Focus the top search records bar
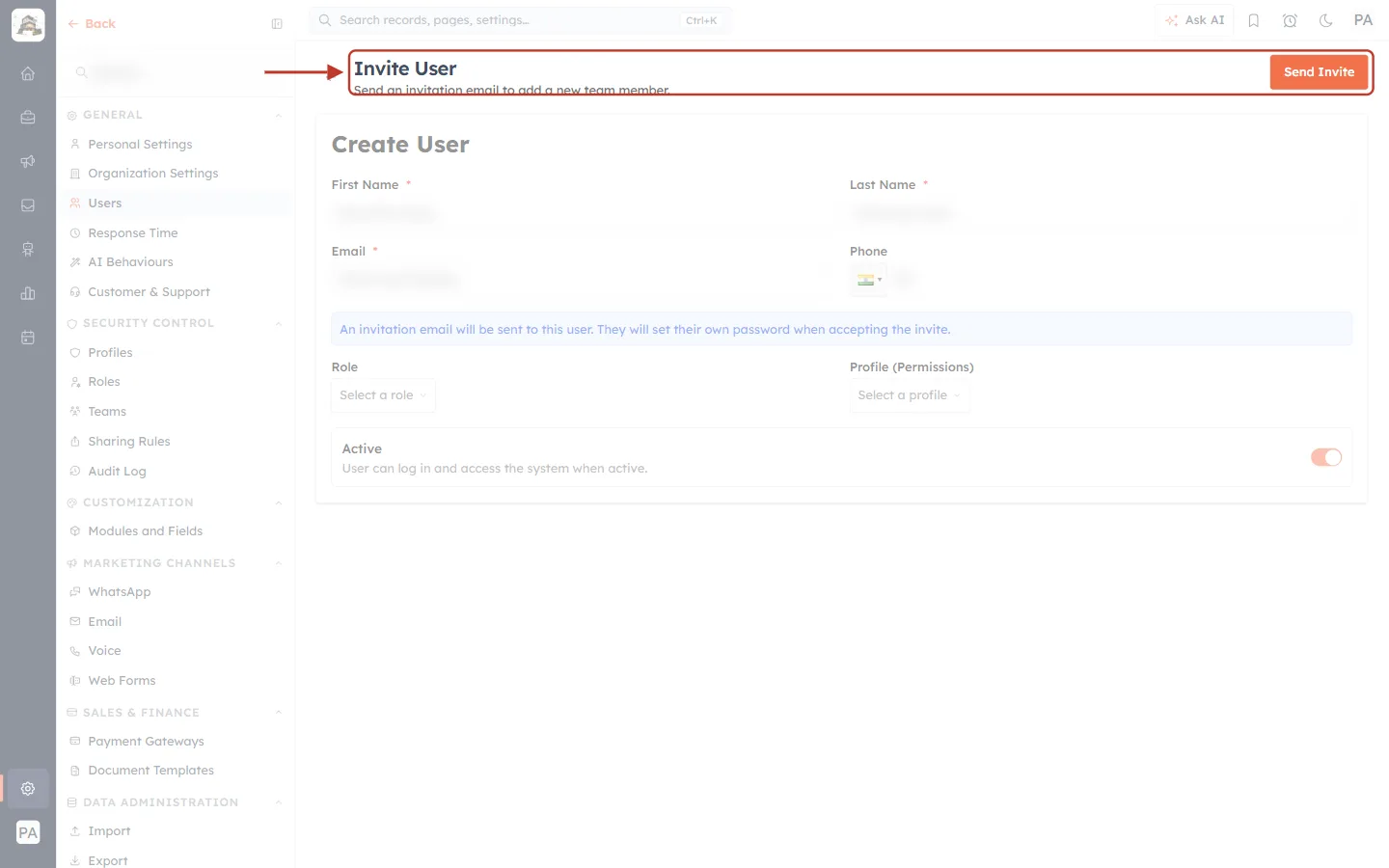The height and width of the screenshot is (868, 1389). tap(521, 20)
